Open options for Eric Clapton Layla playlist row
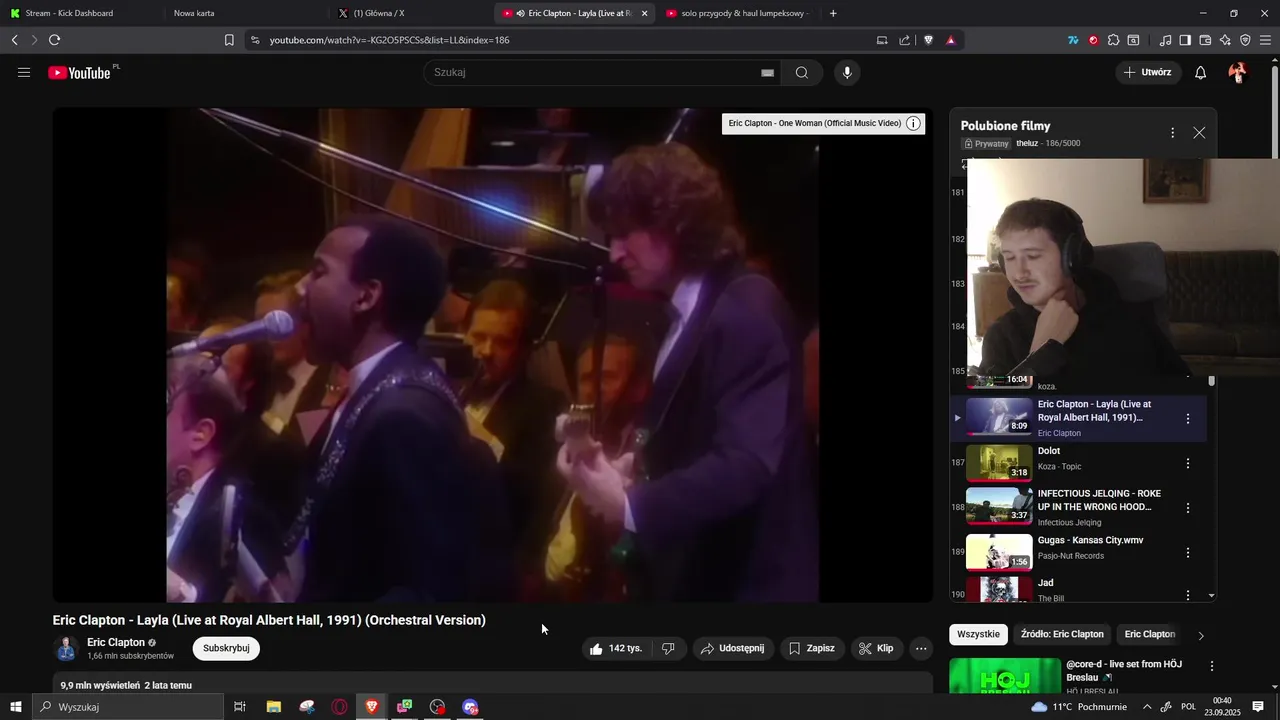 (x=1188, y=418)
